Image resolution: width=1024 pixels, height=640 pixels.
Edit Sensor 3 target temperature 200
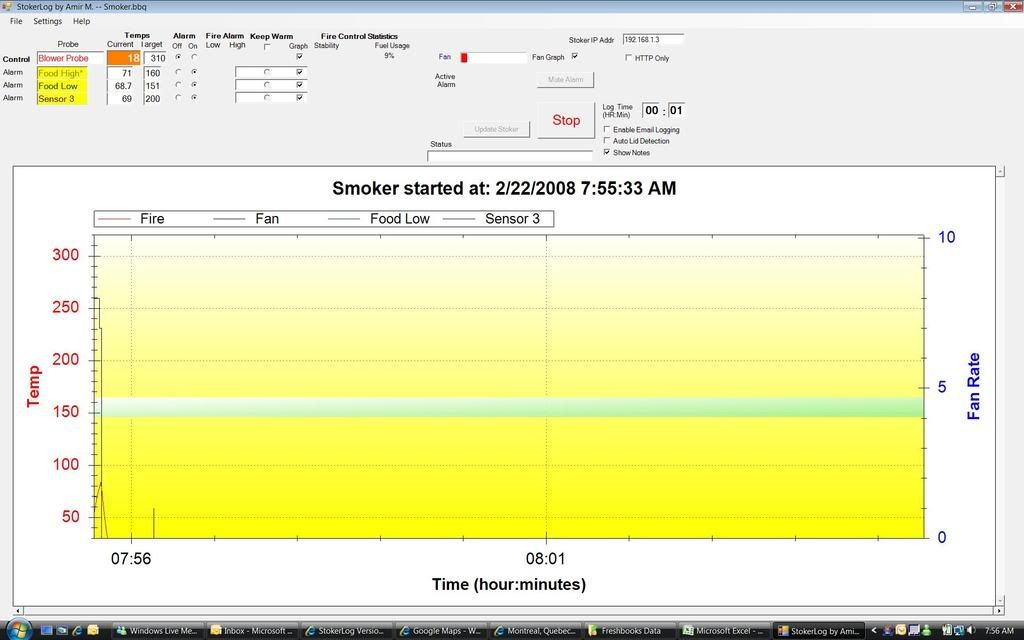[x=153, y=99]
